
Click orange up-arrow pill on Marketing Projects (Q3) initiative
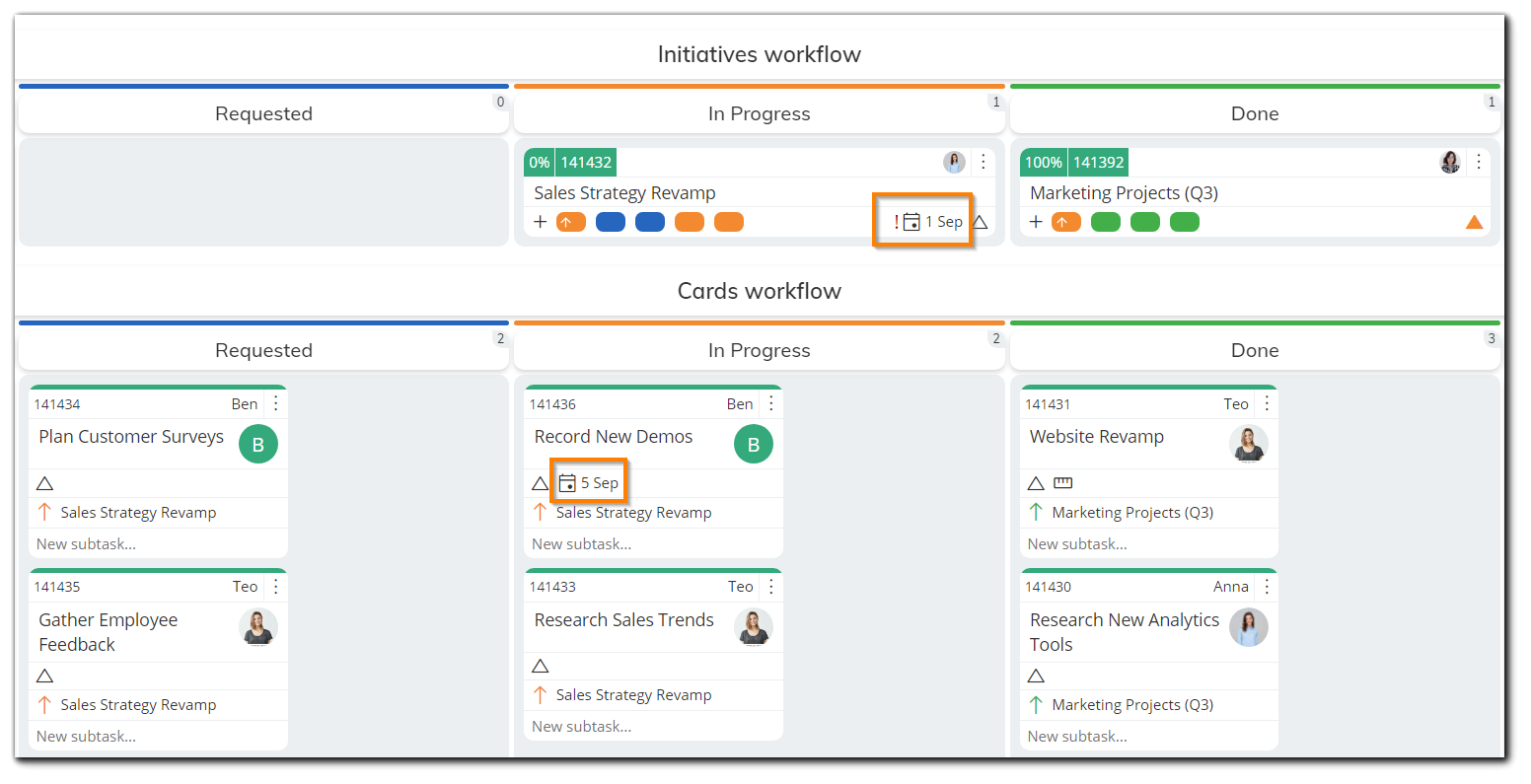1065,222
